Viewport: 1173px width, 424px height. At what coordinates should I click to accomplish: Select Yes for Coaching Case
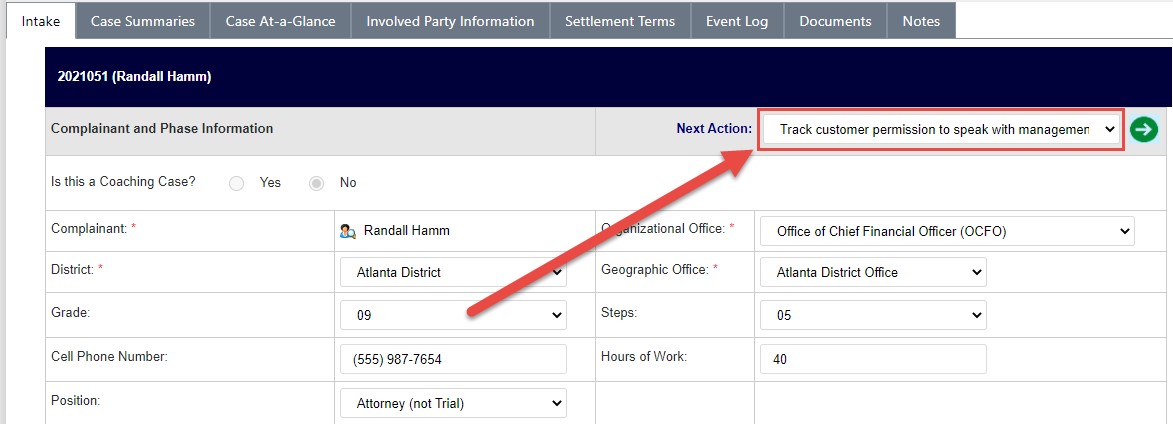[x=236, y=183]
